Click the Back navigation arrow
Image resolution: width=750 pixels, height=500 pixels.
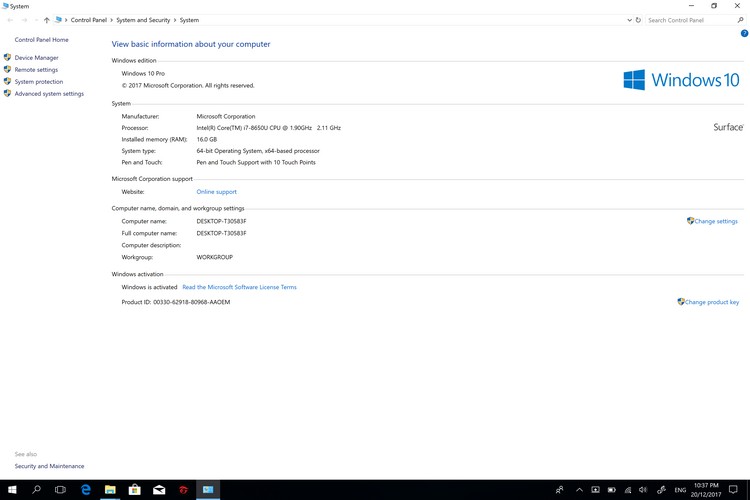tap(11, 20)
